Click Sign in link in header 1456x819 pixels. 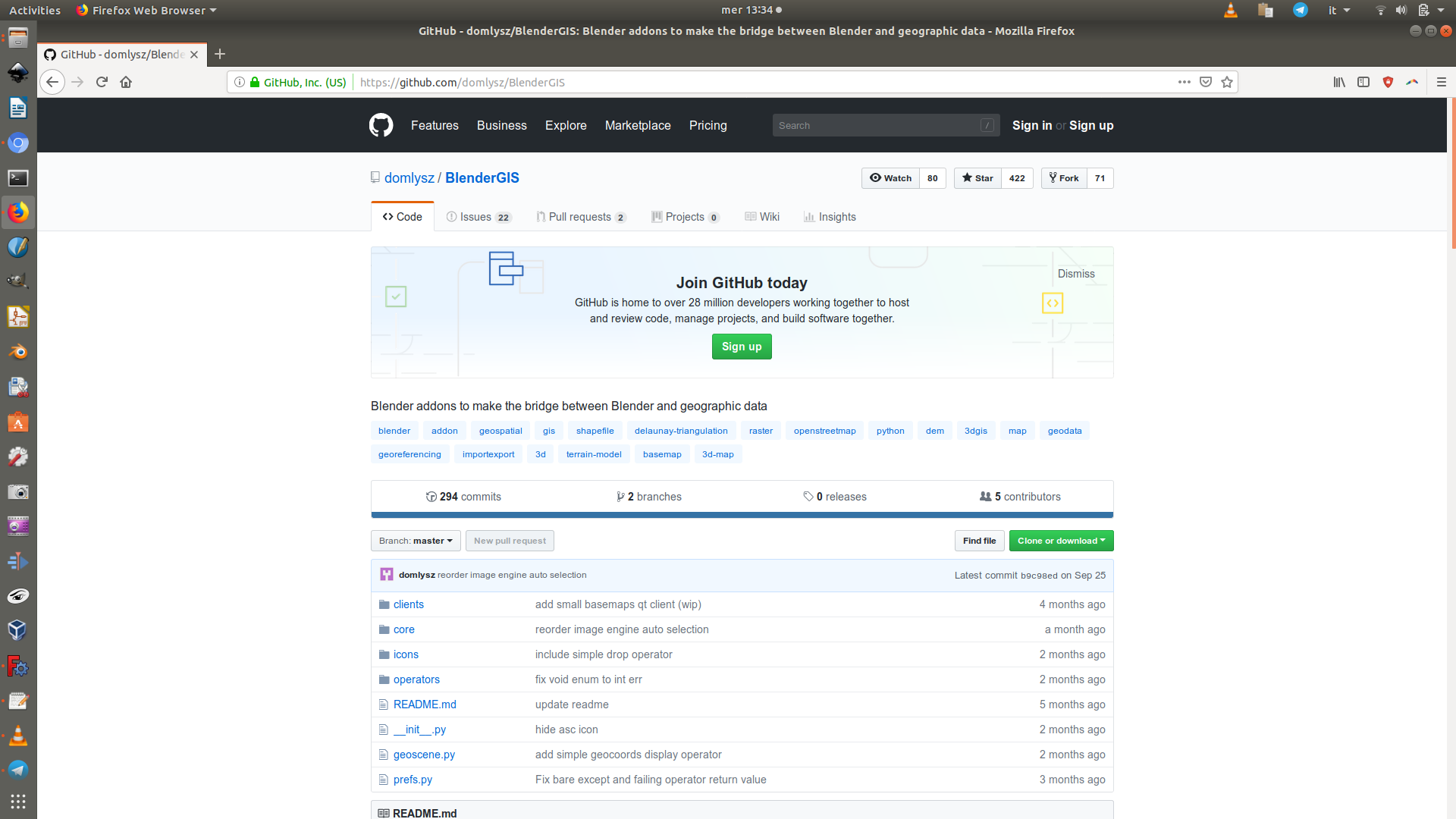coord(1032,125)
